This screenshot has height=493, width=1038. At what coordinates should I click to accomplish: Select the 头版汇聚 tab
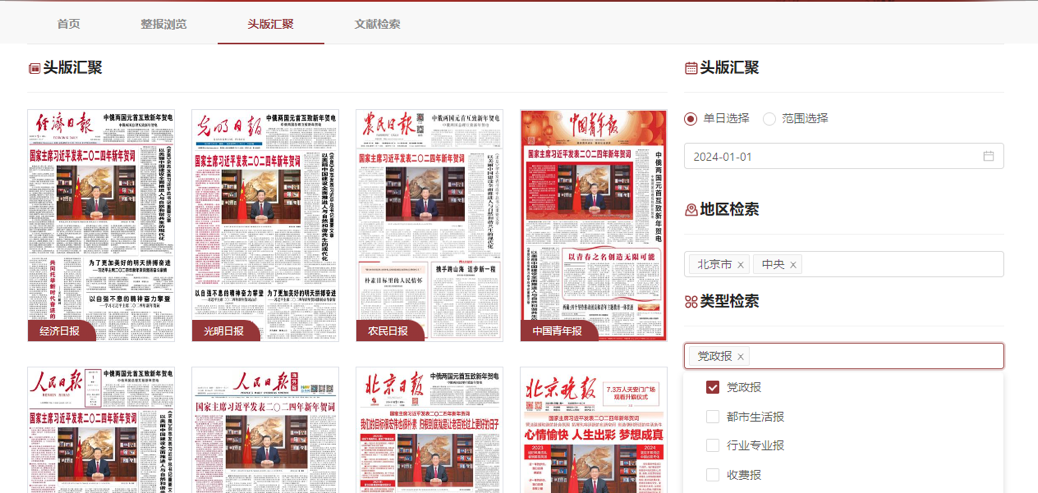click(x=271, y=24)
